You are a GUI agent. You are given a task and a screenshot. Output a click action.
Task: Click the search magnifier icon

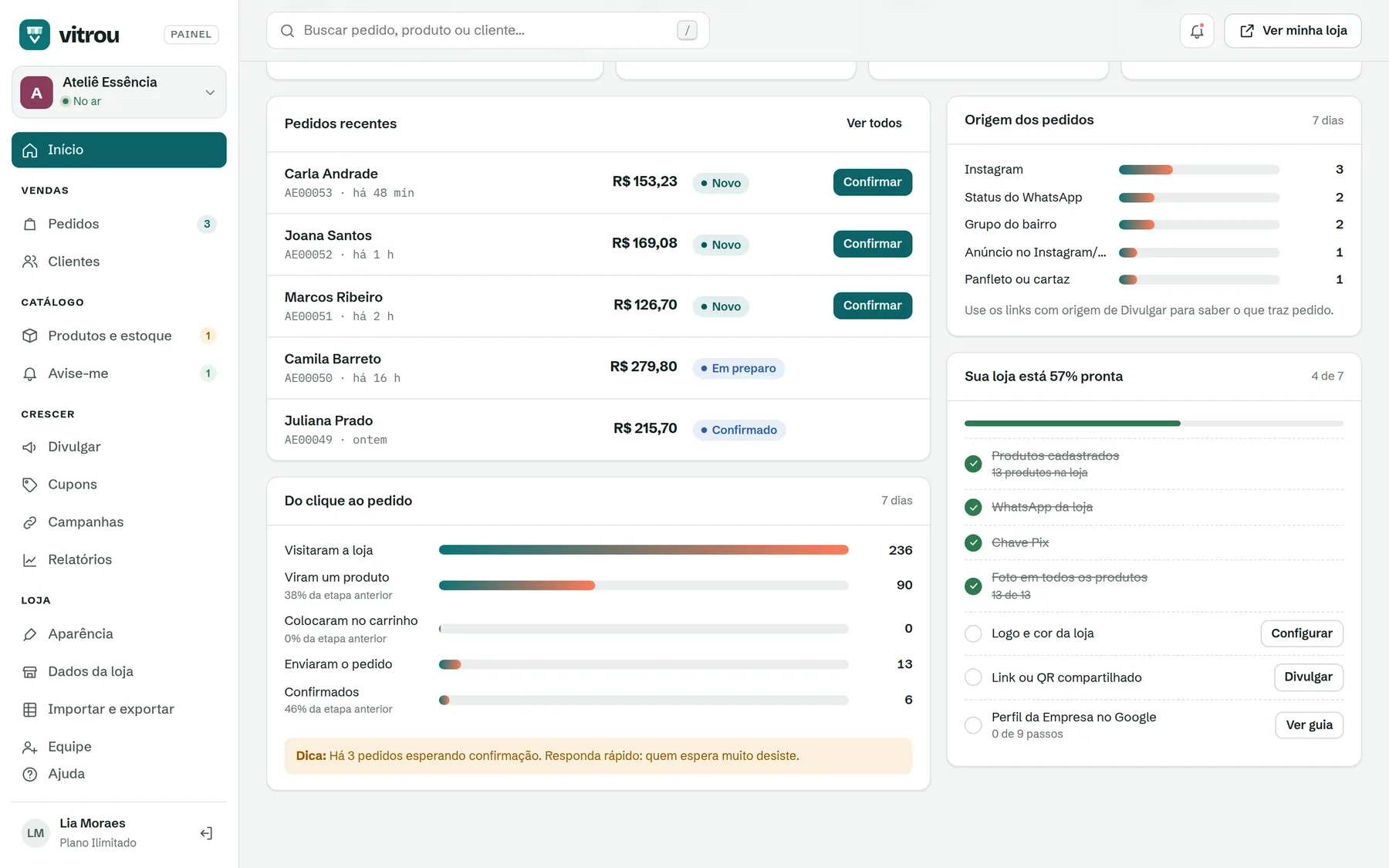(287, 31)
